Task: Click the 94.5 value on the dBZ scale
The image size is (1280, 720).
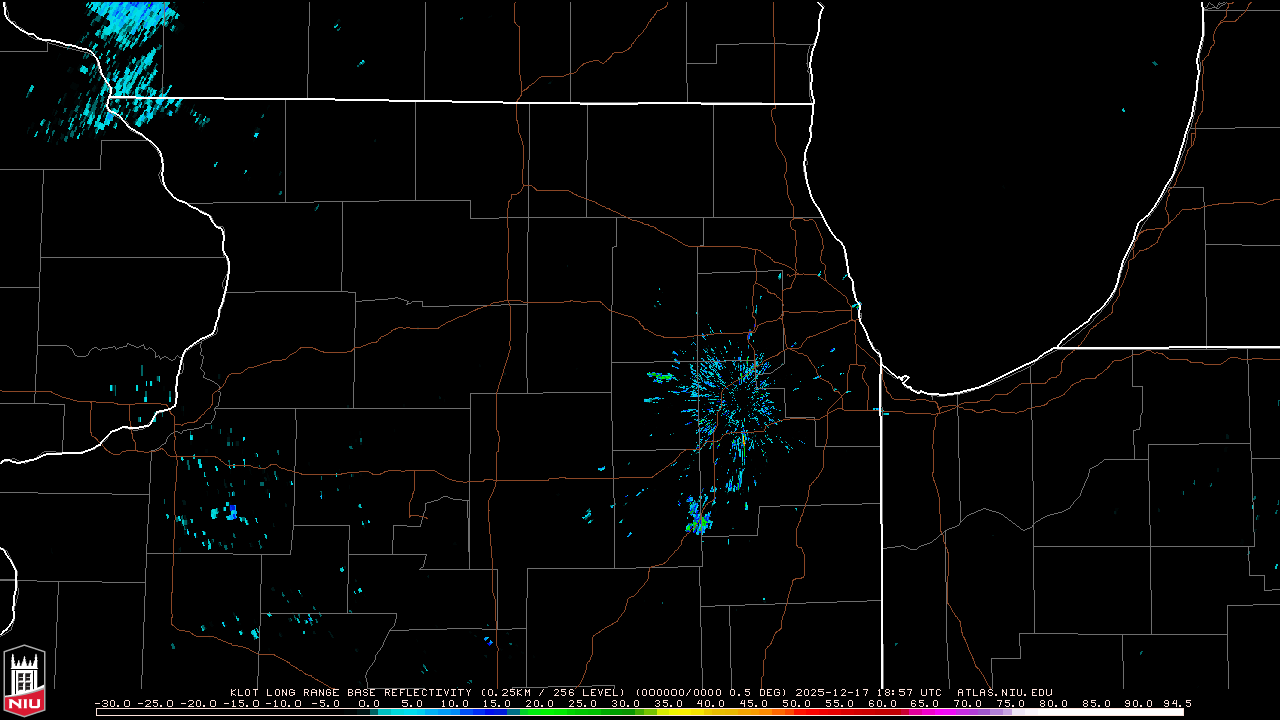Action: tap(1174, 703)
